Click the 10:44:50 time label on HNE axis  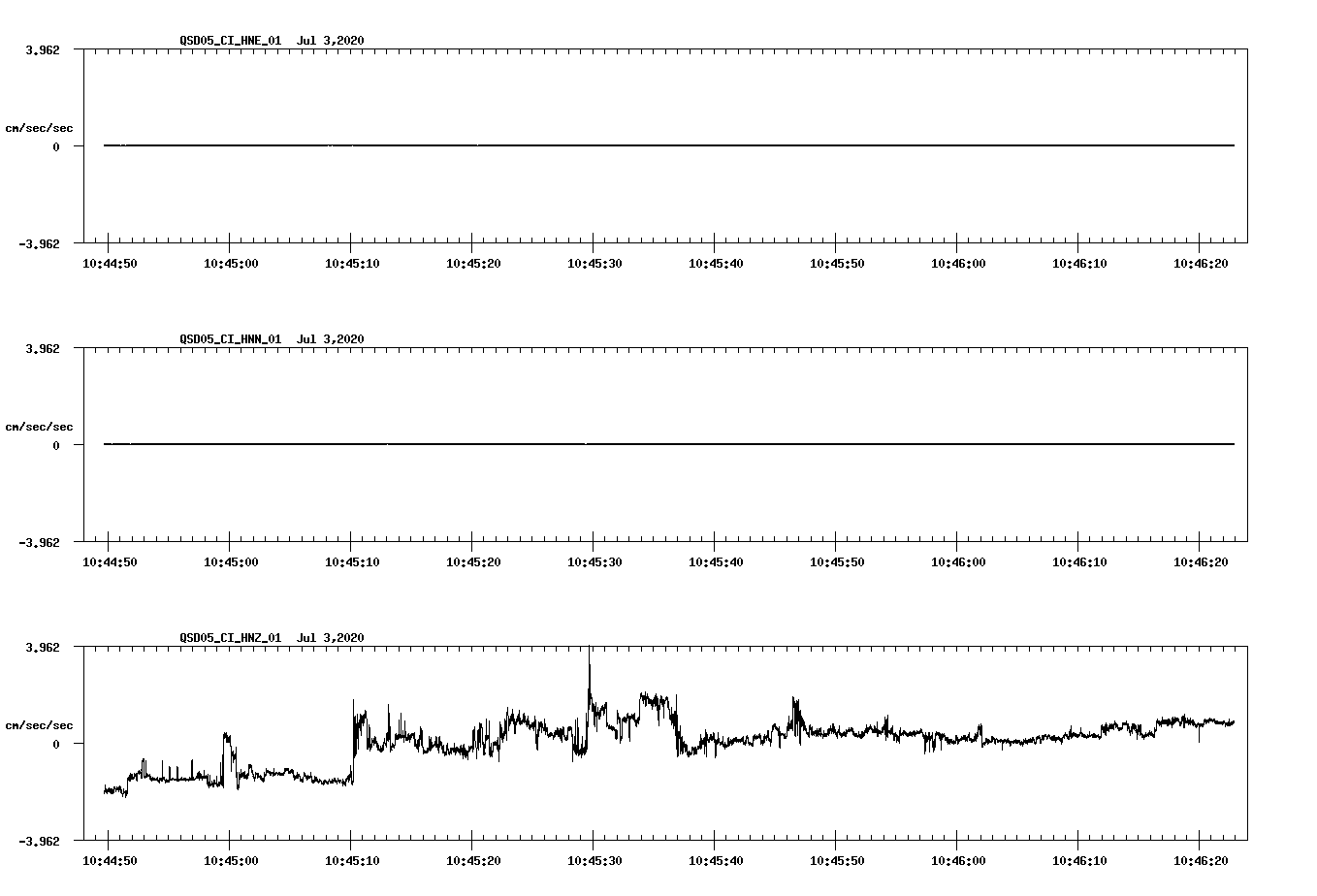click(x=109, y=263)
